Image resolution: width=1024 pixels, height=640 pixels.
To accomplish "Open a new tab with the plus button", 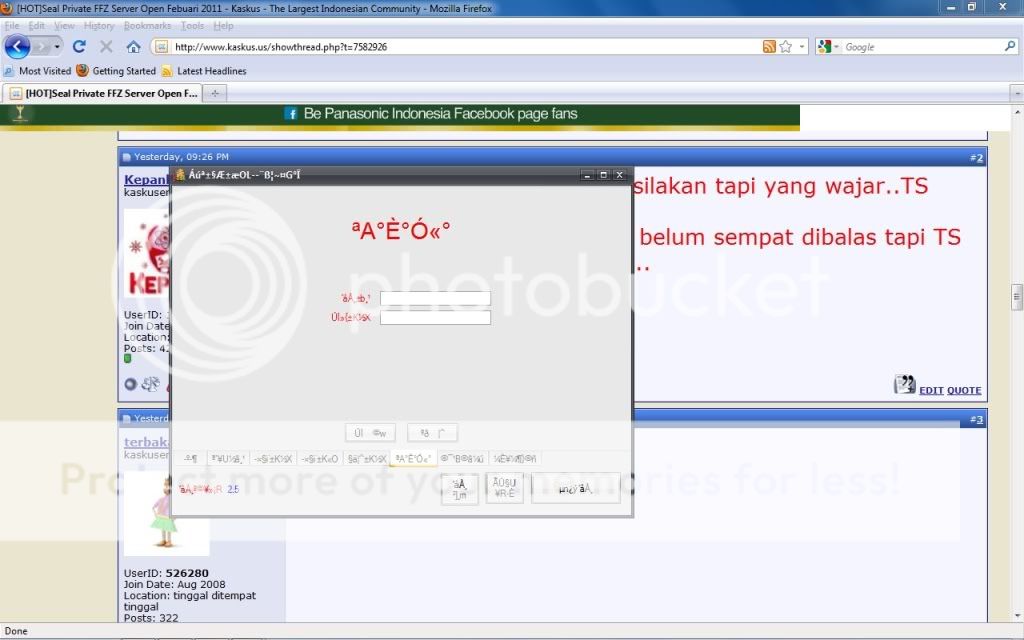I will tap(215, 93).
